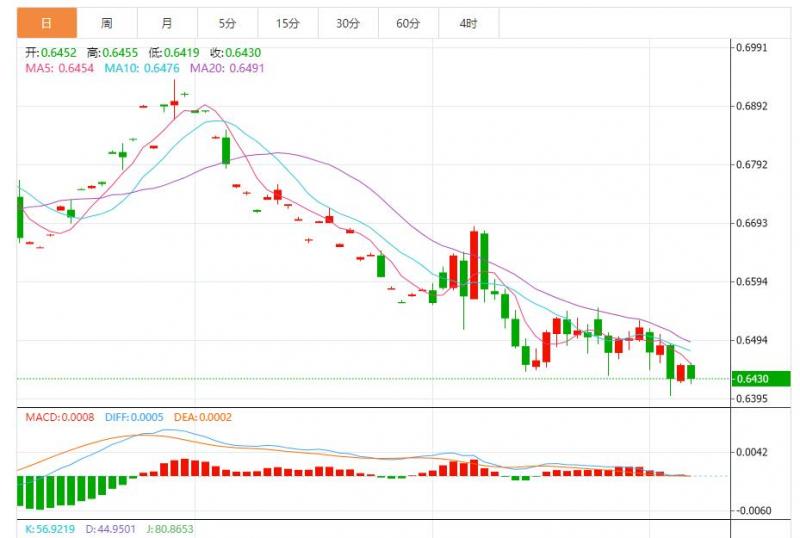Click the 0.6494 price axis label
Image resolution: width=800 pixels, height=538 pixels.
[751, 340]
